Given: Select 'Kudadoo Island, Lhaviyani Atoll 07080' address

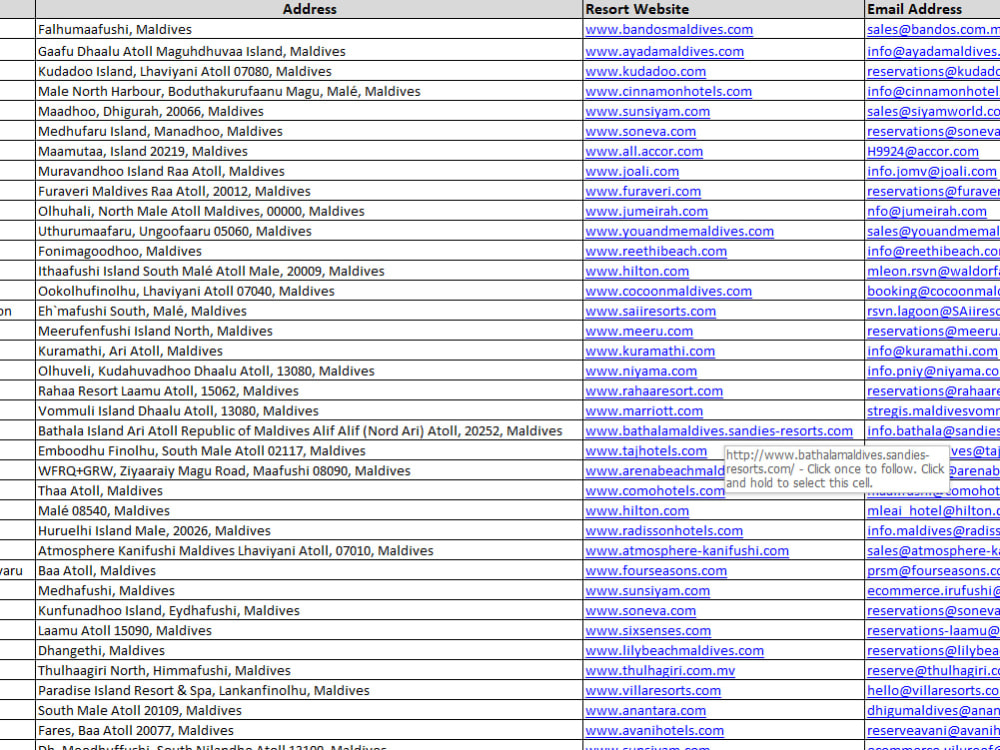Looking at the screenshot, I should (309, 71).
